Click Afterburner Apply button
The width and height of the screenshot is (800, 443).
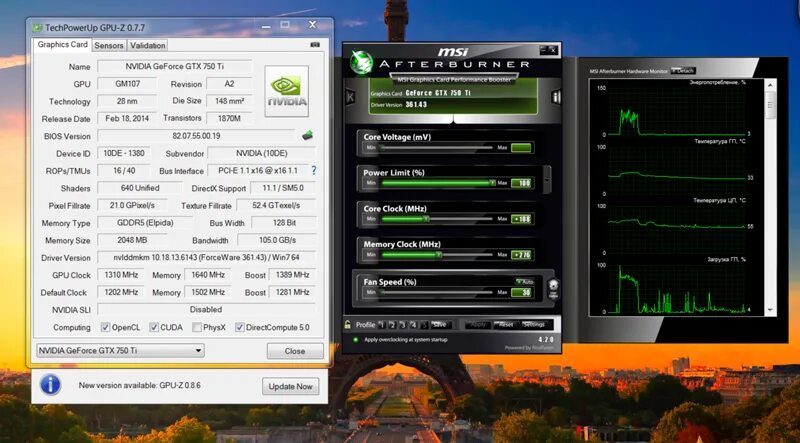(477, 325)
